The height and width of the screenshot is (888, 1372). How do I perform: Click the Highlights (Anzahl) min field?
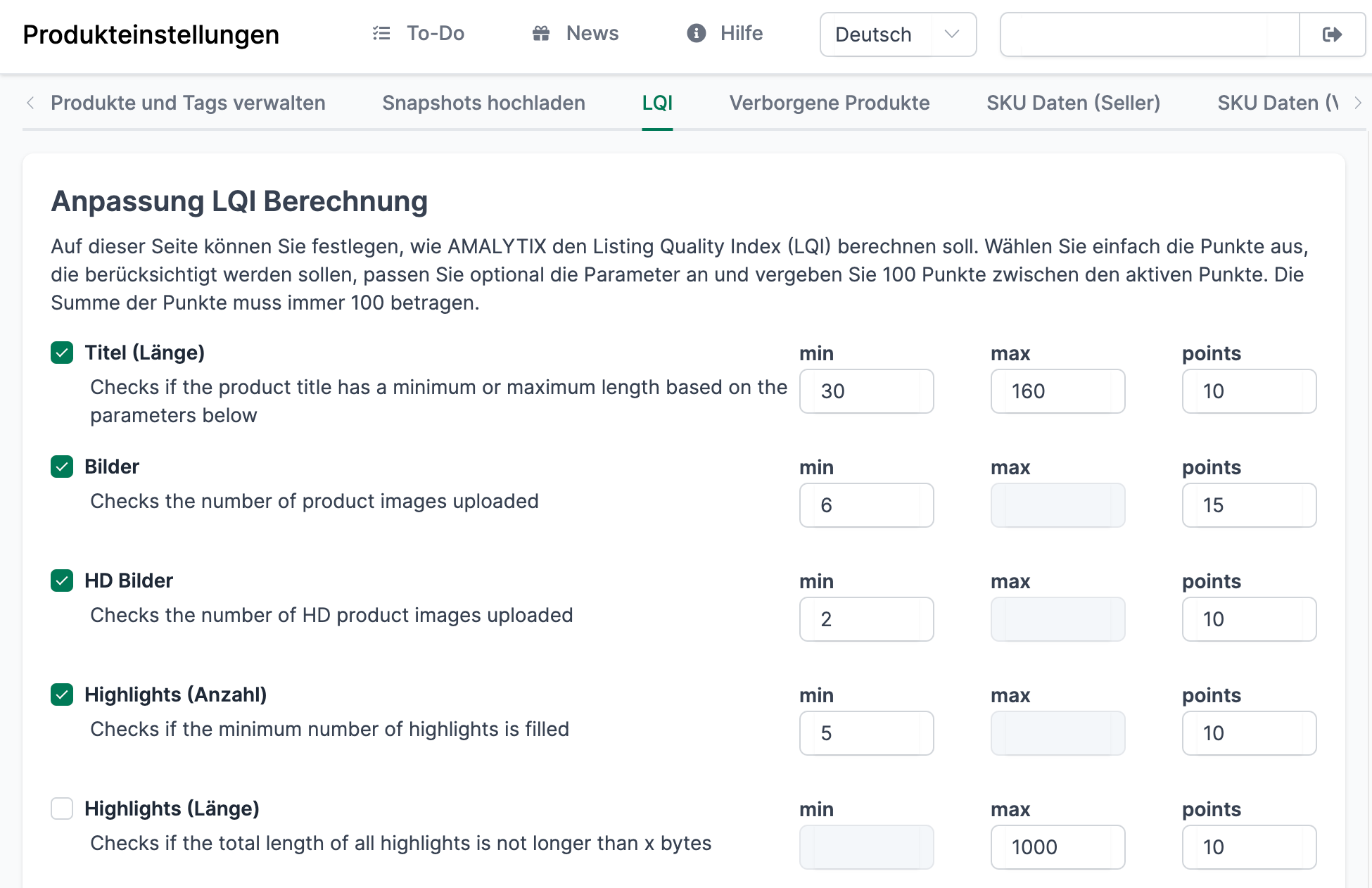866,733
